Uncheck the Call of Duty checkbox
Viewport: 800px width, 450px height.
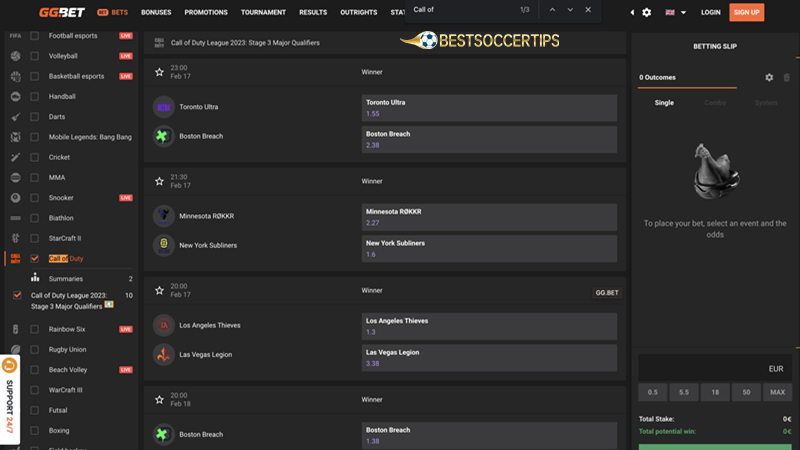[x=35, y=259]
